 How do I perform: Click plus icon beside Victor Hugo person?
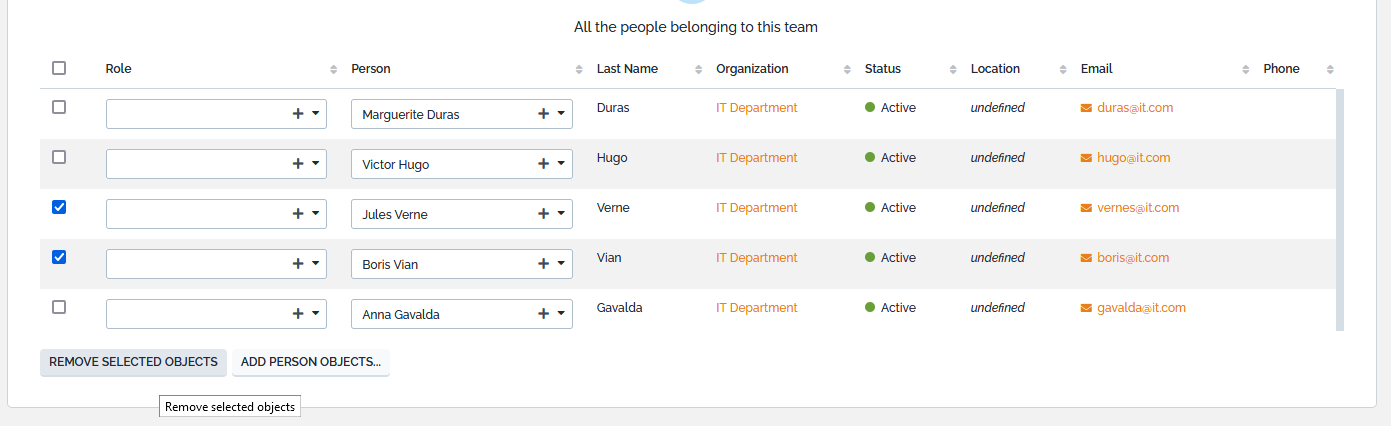pyautogui.click(x=544, y=164)
